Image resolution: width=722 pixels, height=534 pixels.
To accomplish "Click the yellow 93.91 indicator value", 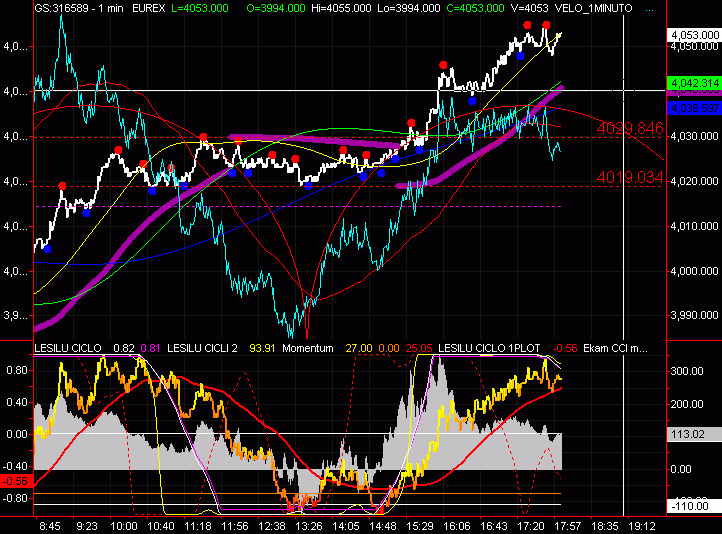I will point(262,348).
